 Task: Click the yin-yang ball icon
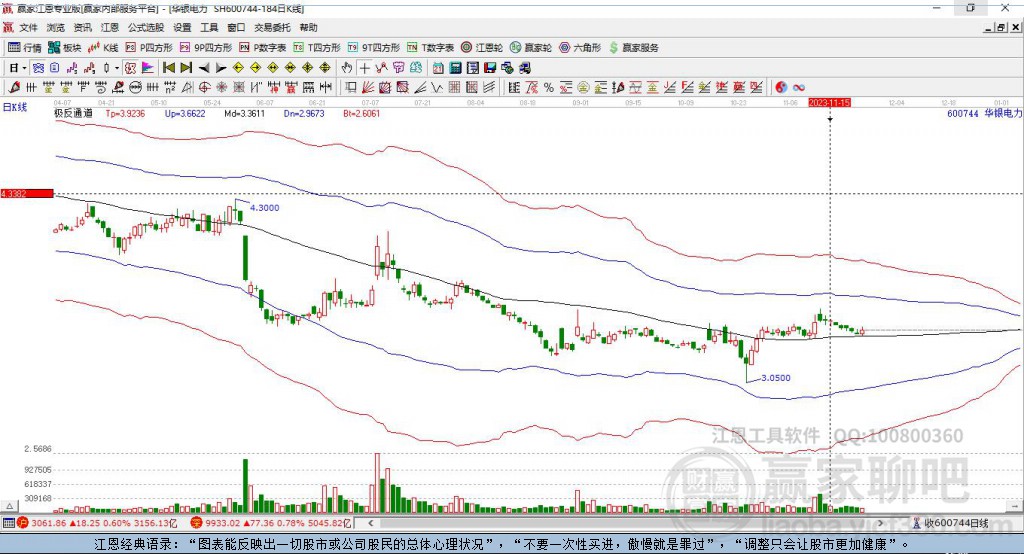coord(781,88)
